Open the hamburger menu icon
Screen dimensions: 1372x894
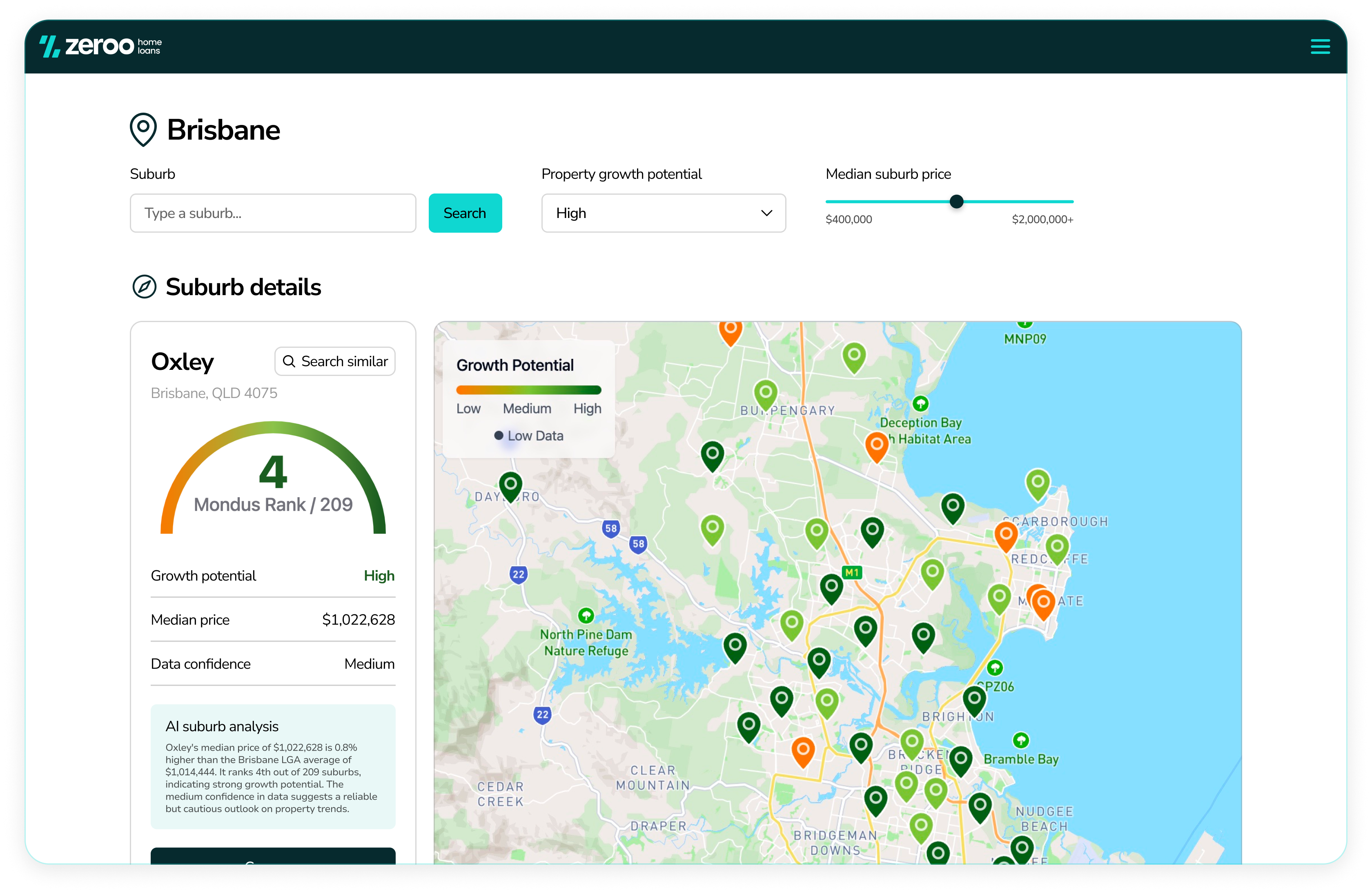tap(1320, 47)
